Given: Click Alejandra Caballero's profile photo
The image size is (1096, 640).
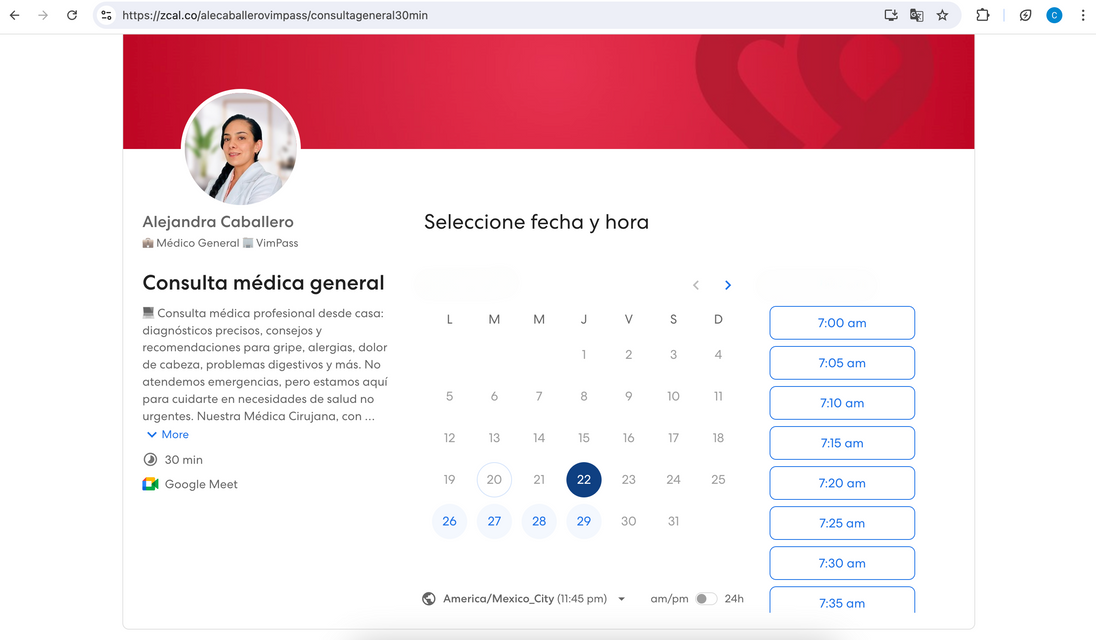Looking at the screenshot, I should click(x=240, y=147).
